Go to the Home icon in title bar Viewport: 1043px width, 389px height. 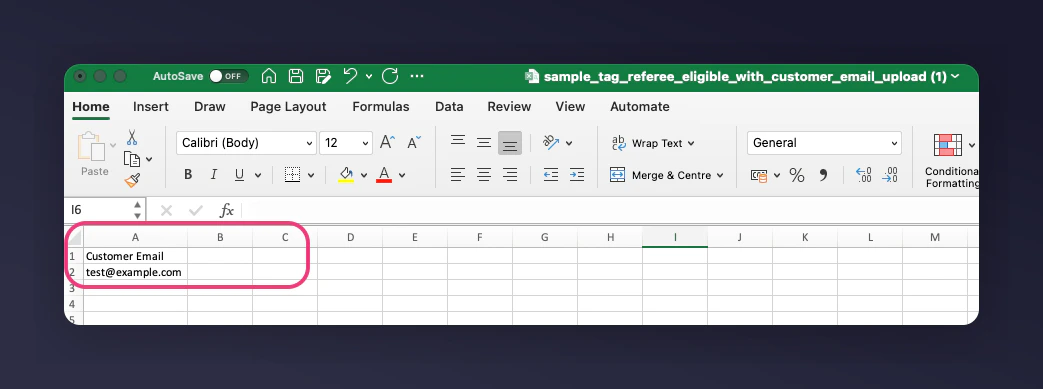click(x=269, y=76)
